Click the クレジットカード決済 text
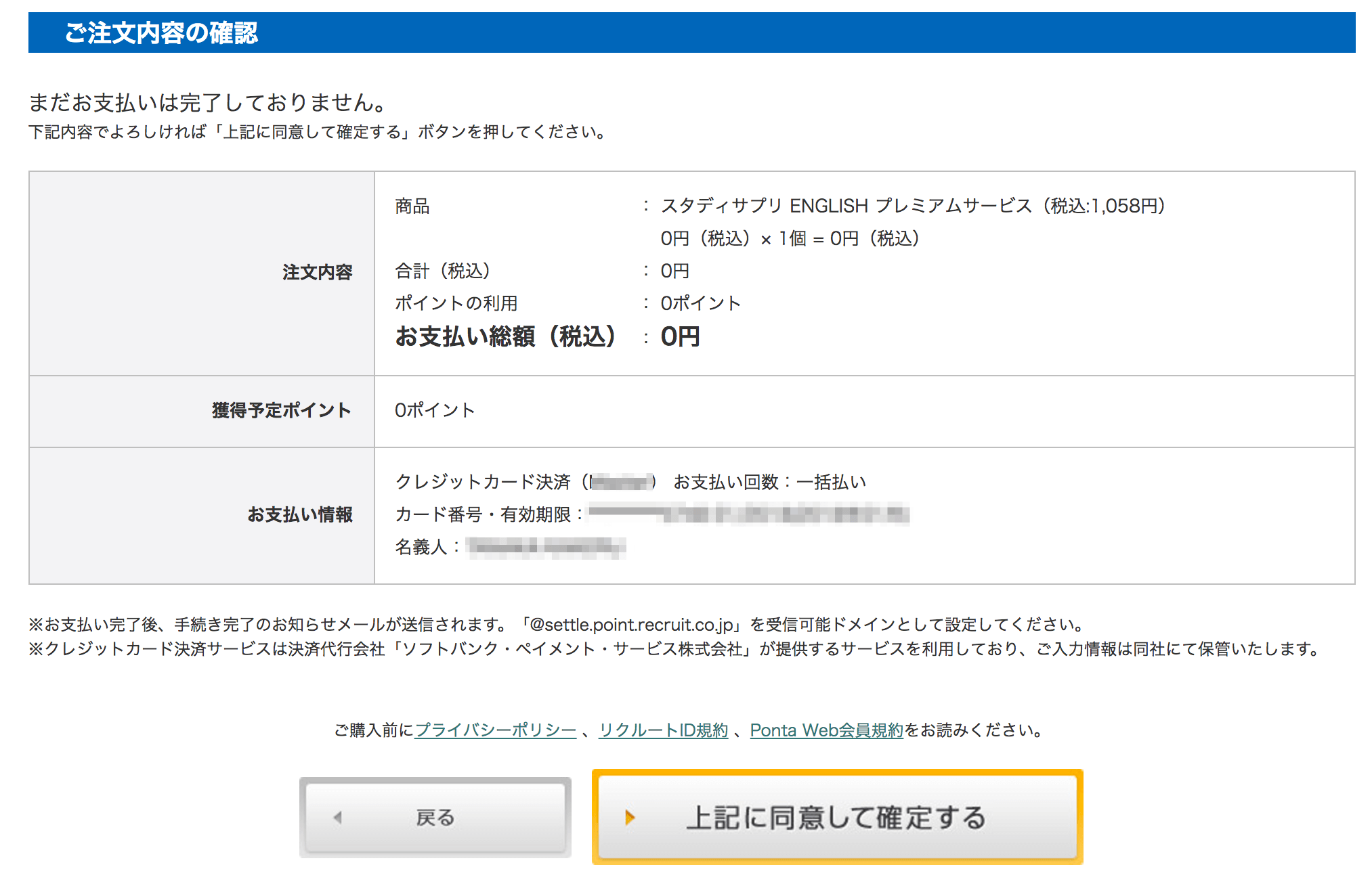This screenshot has height=888, width=1372. (483, 482)
